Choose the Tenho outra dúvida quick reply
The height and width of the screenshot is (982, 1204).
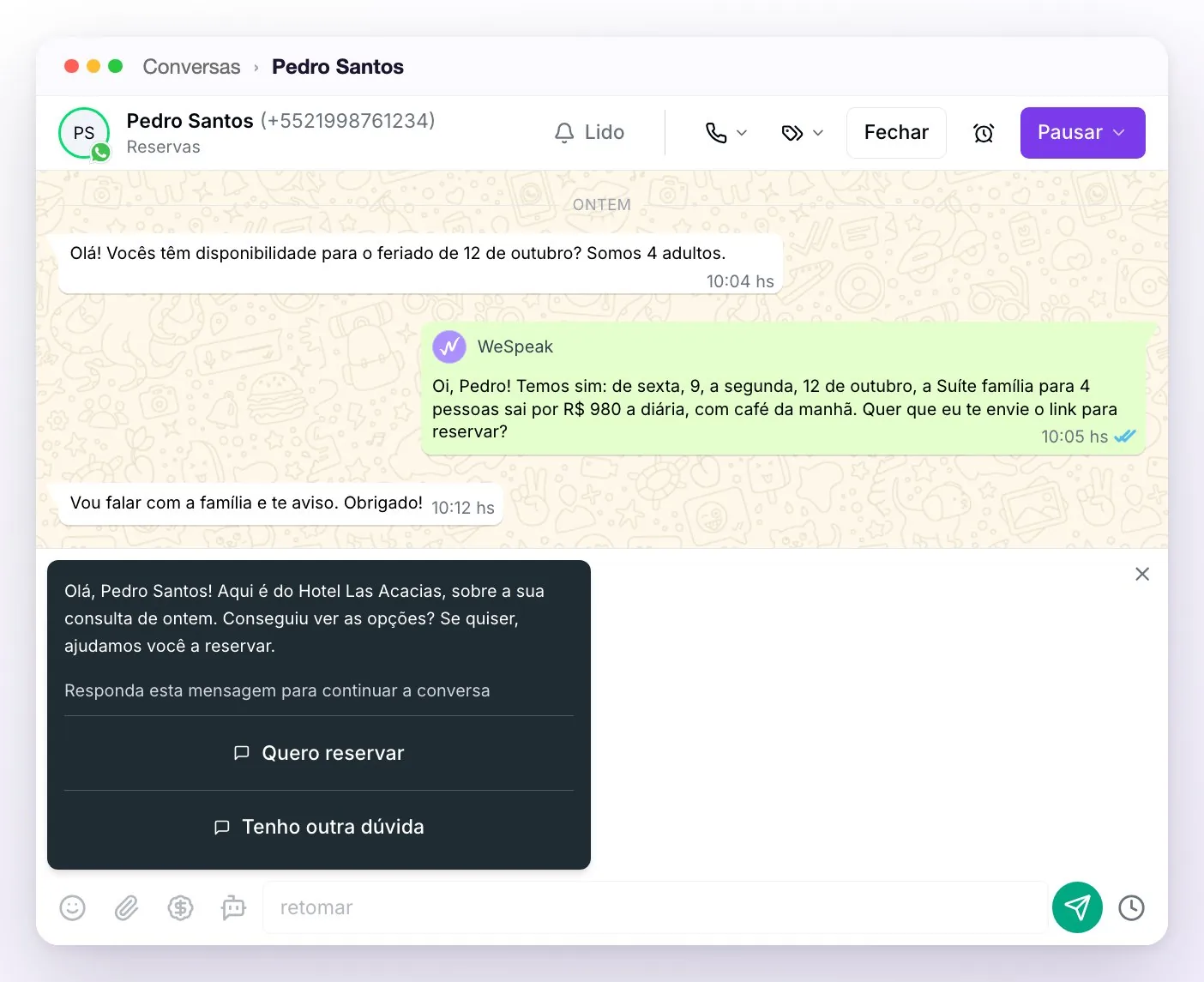pyautogui.click(x=319, y=827)
